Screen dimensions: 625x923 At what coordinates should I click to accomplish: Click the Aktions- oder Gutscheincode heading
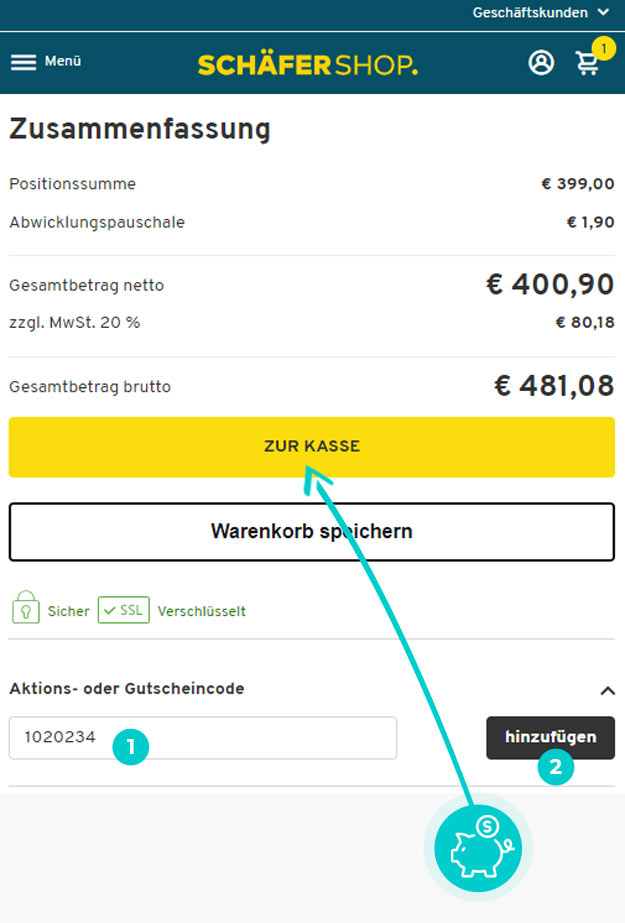[127, 688]
